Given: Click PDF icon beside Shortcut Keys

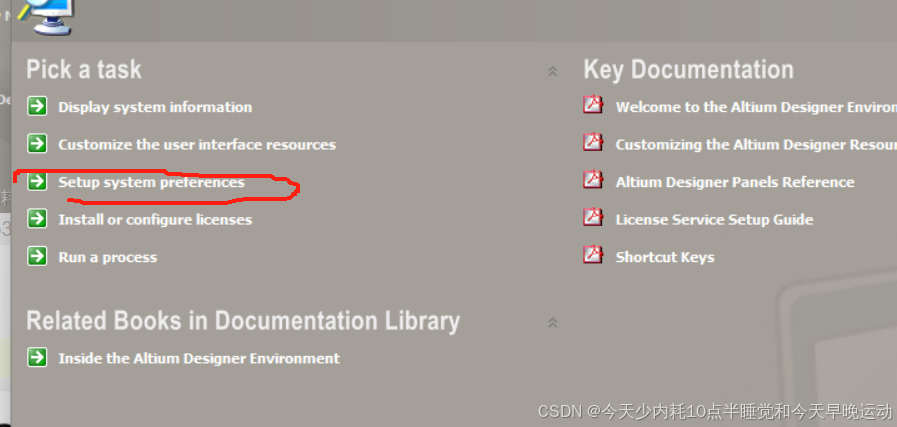Looking at the screenshot, I should (x=593, y=255).
